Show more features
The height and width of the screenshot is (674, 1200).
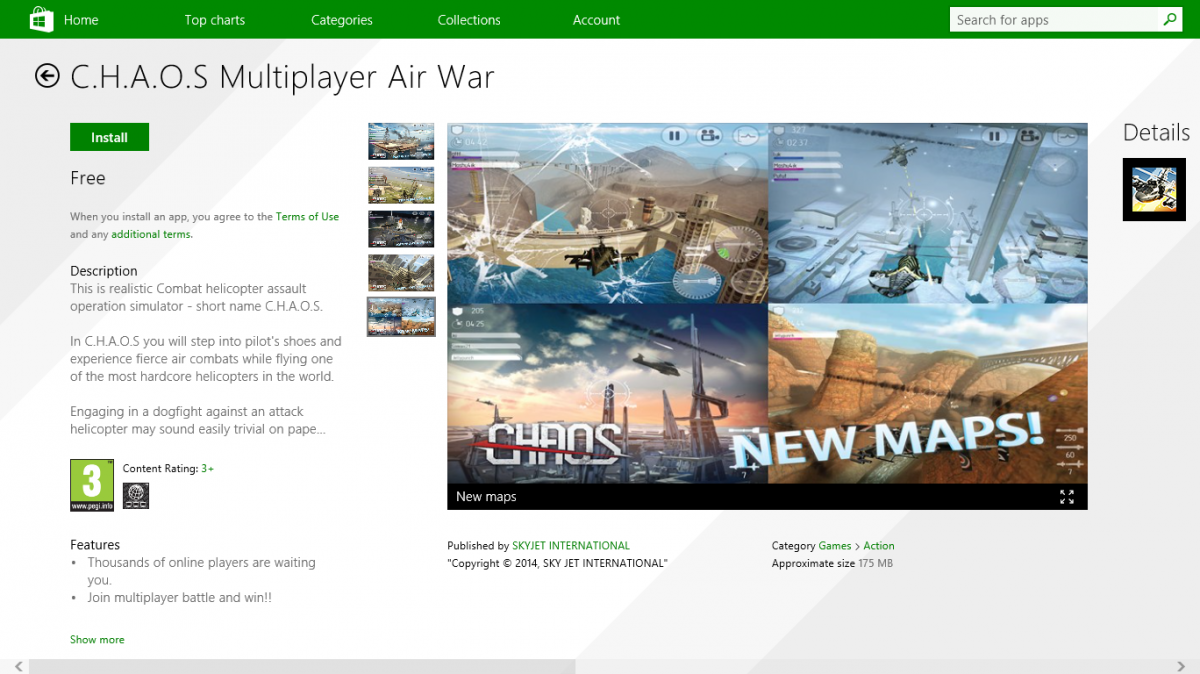tap(97, 639)
